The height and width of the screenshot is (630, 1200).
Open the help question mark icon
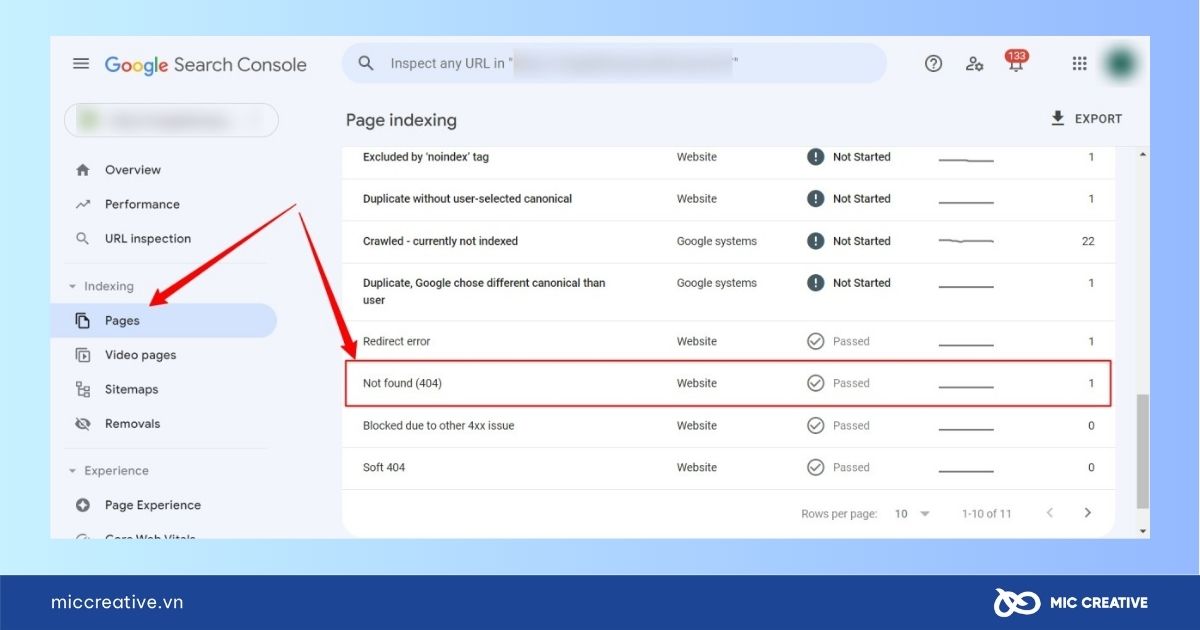tap(933, 64)
